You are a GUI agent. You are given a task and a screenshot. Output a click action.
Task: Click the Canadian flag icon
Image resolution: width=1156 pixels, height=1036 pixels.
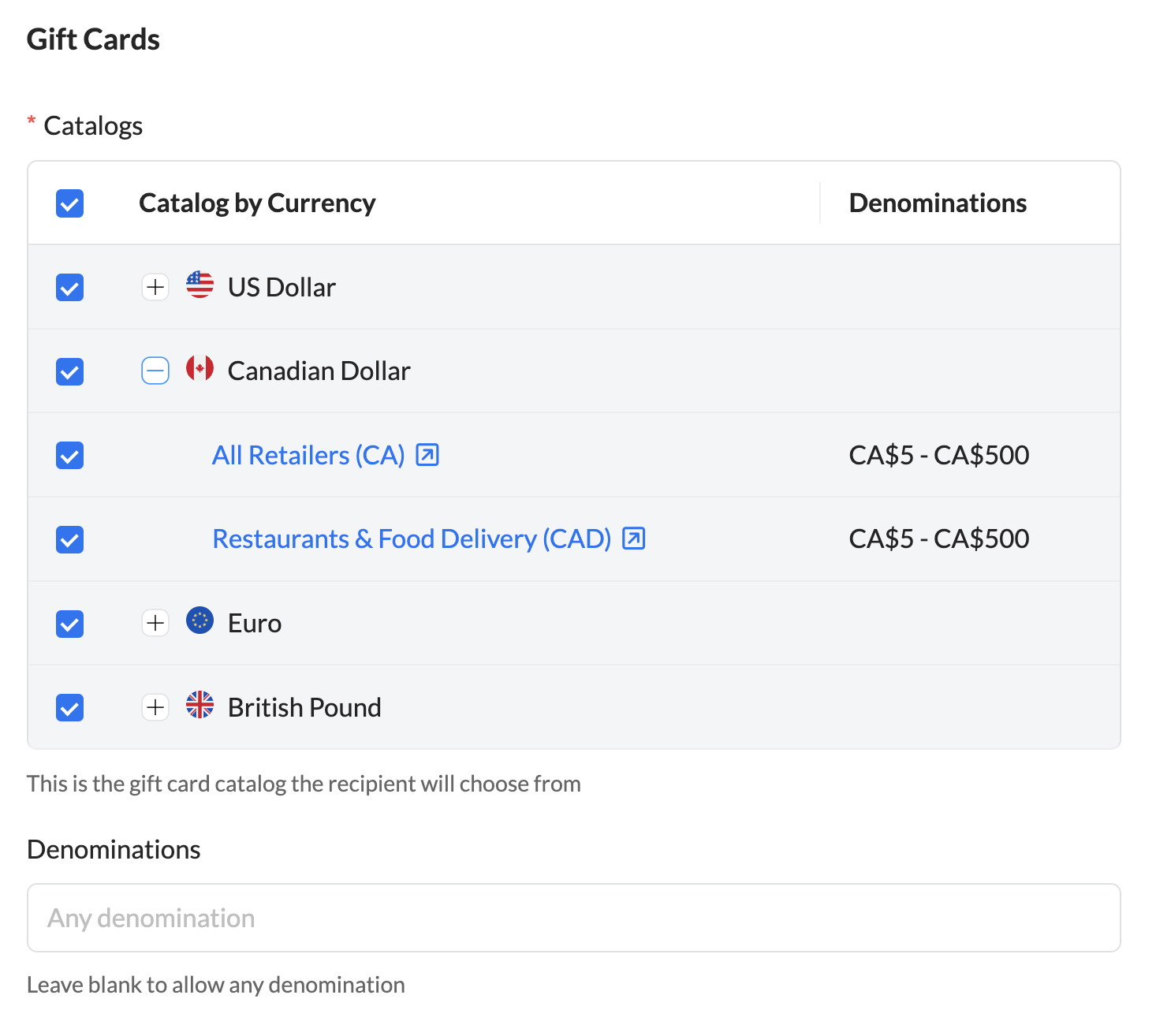point(200,369)
